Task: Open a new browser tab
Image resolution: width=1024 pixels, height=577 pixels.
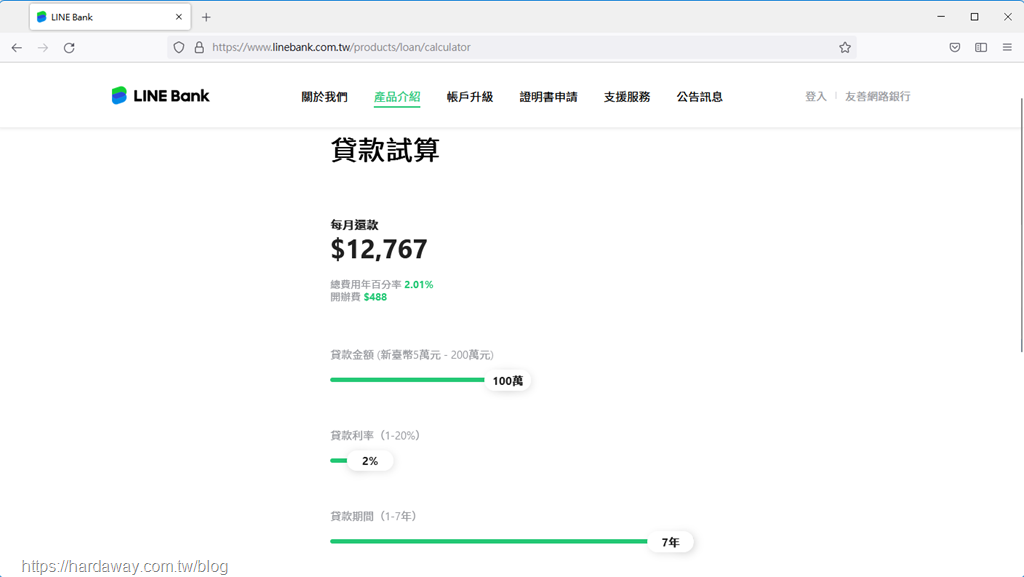Action: (x=206, y=18)
